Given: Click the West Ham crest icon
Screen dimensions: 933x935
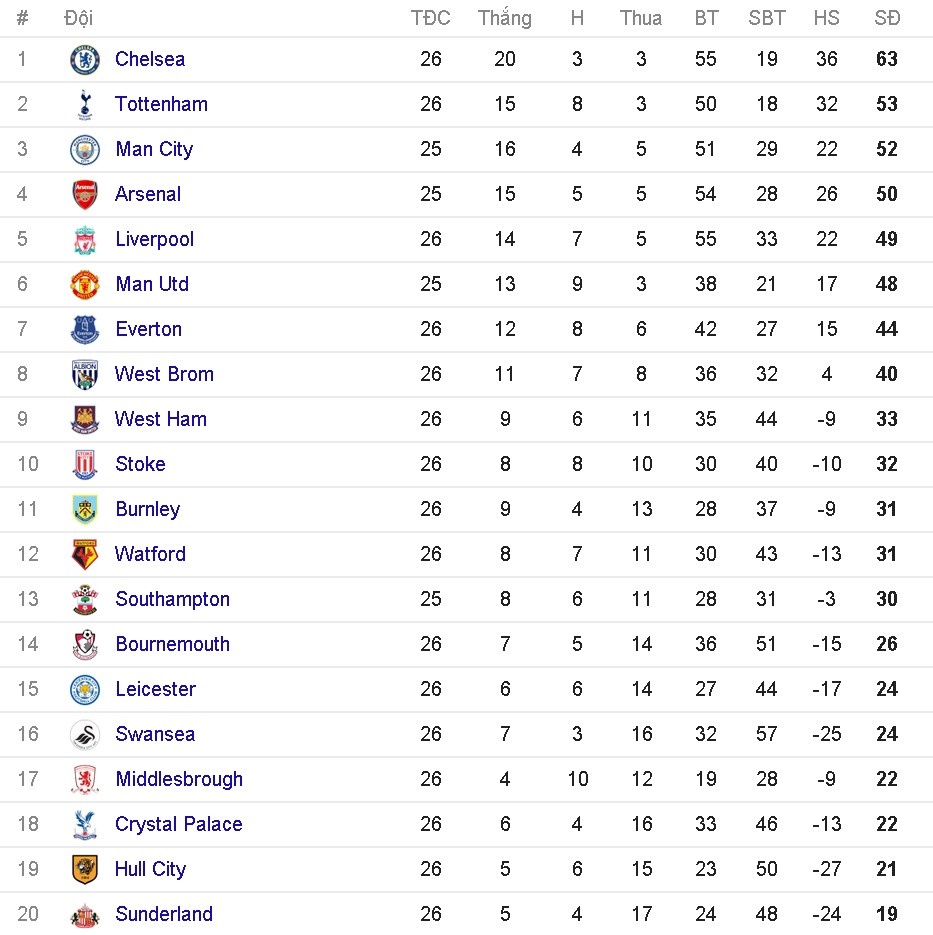Looking at the screenshot, I should coord(85,419).
